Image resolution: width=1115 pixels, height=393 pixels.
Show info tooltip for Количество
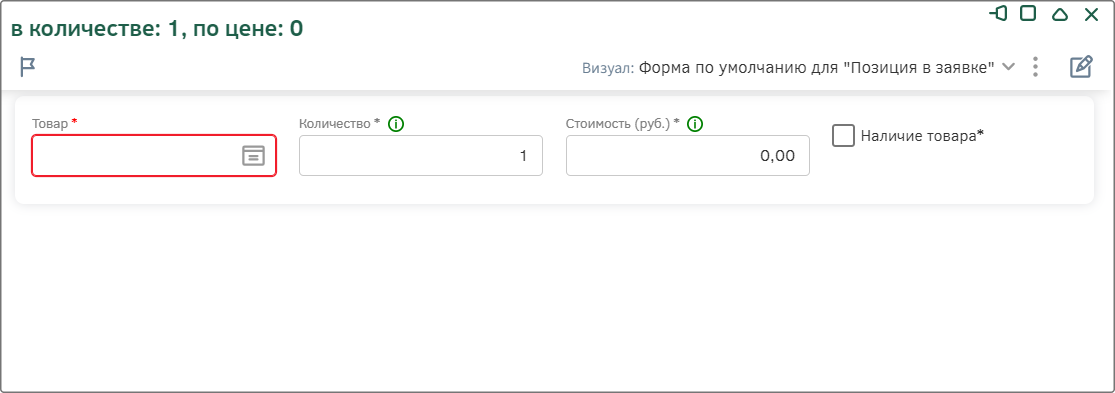coord(397,124)
